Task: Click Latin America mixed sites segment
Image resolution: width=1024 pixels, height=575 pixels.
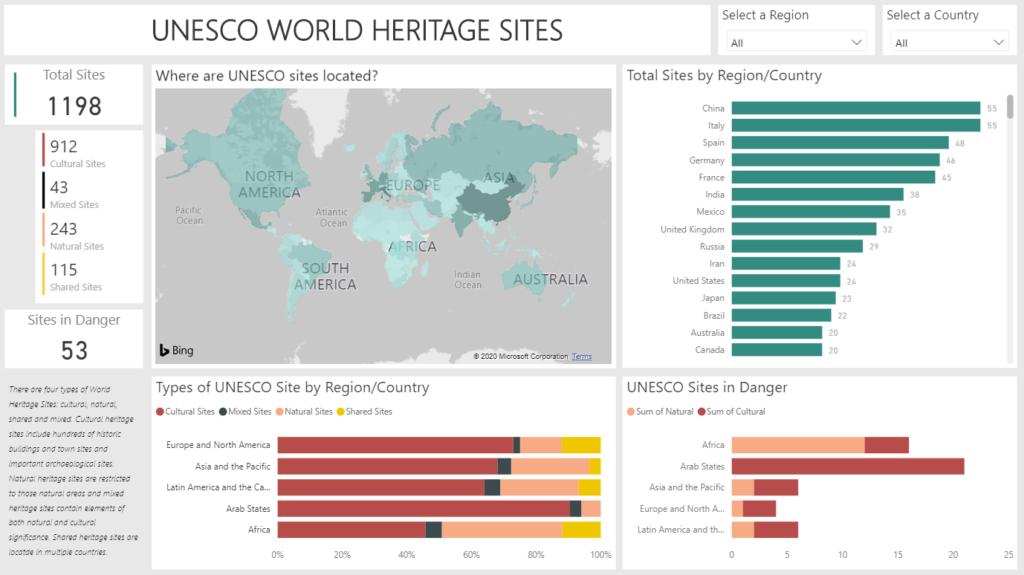Action: point(492,487)
